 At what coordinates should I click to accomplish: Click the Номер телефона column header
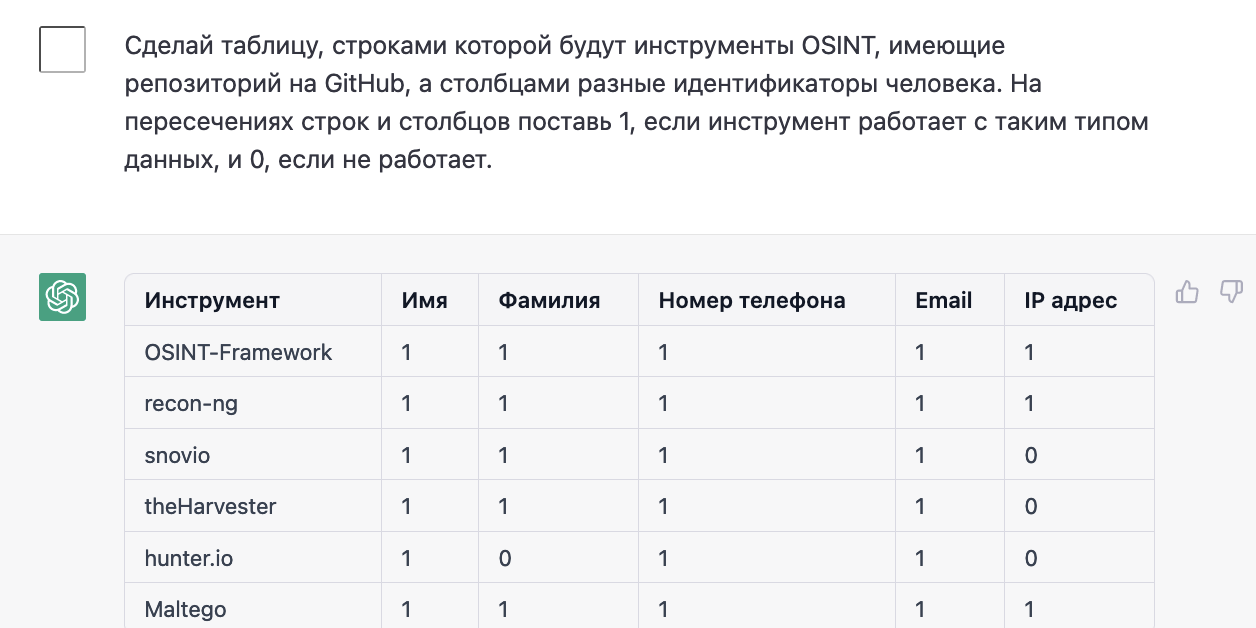[x=752, y=300]
